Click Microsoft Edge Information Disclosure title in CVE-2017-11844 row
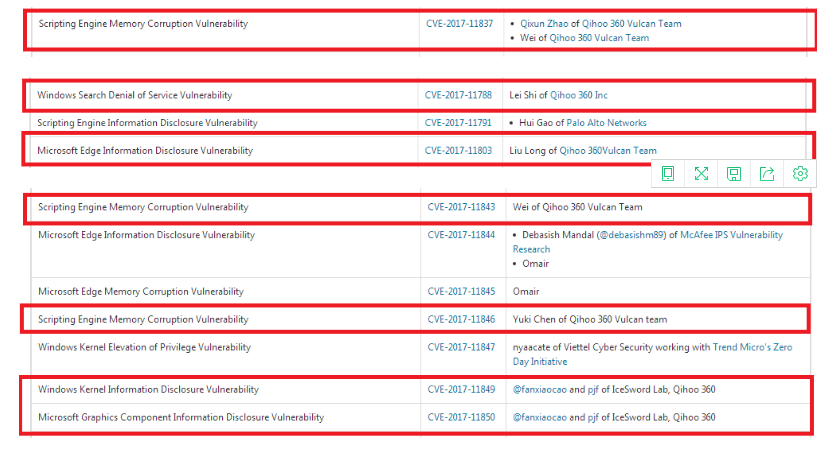This screenshot has width=831, height=470. 146,235
